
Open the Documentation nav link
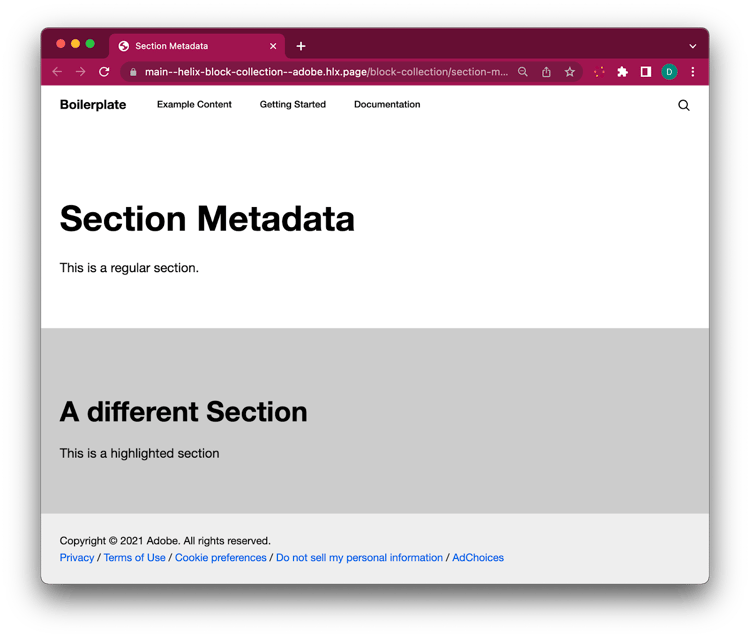[x=387, y=105]
